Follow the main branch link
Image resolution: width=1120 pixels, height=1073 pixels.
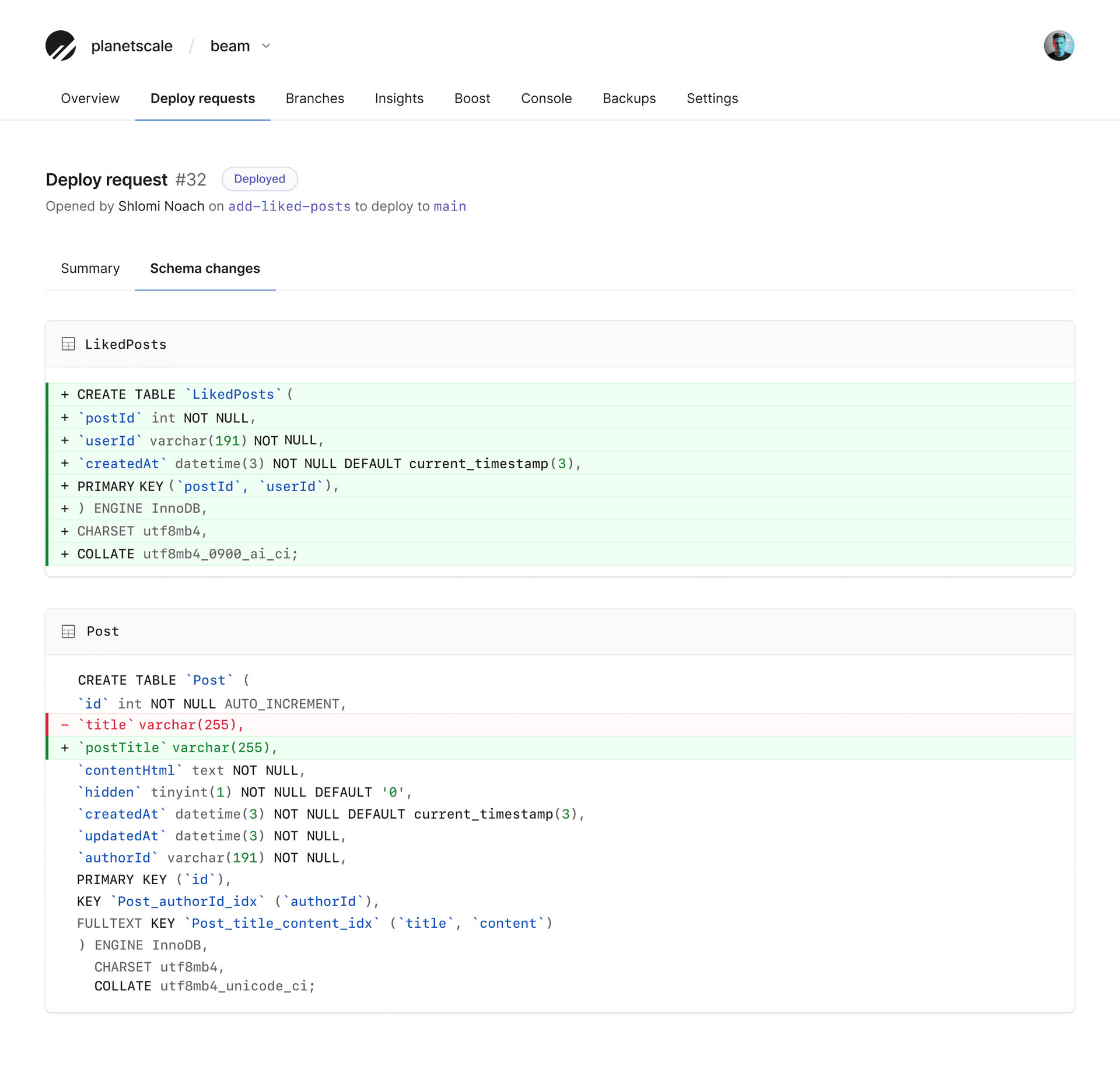pyautogui.click(x=450, y=206)
